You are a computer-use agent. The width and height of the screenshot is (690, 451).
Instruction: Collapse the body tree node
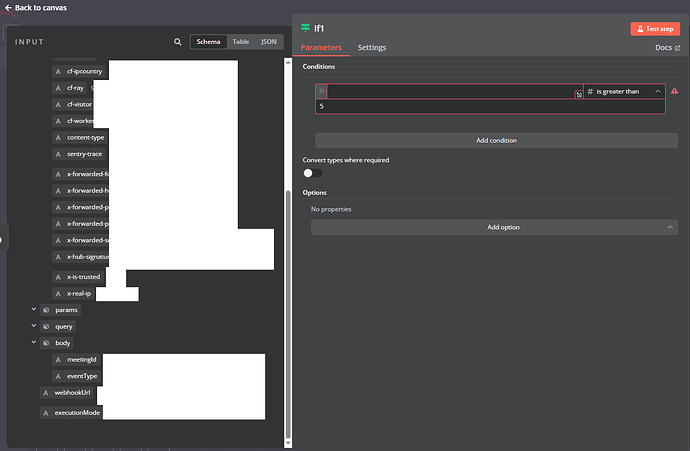(33, 342)
